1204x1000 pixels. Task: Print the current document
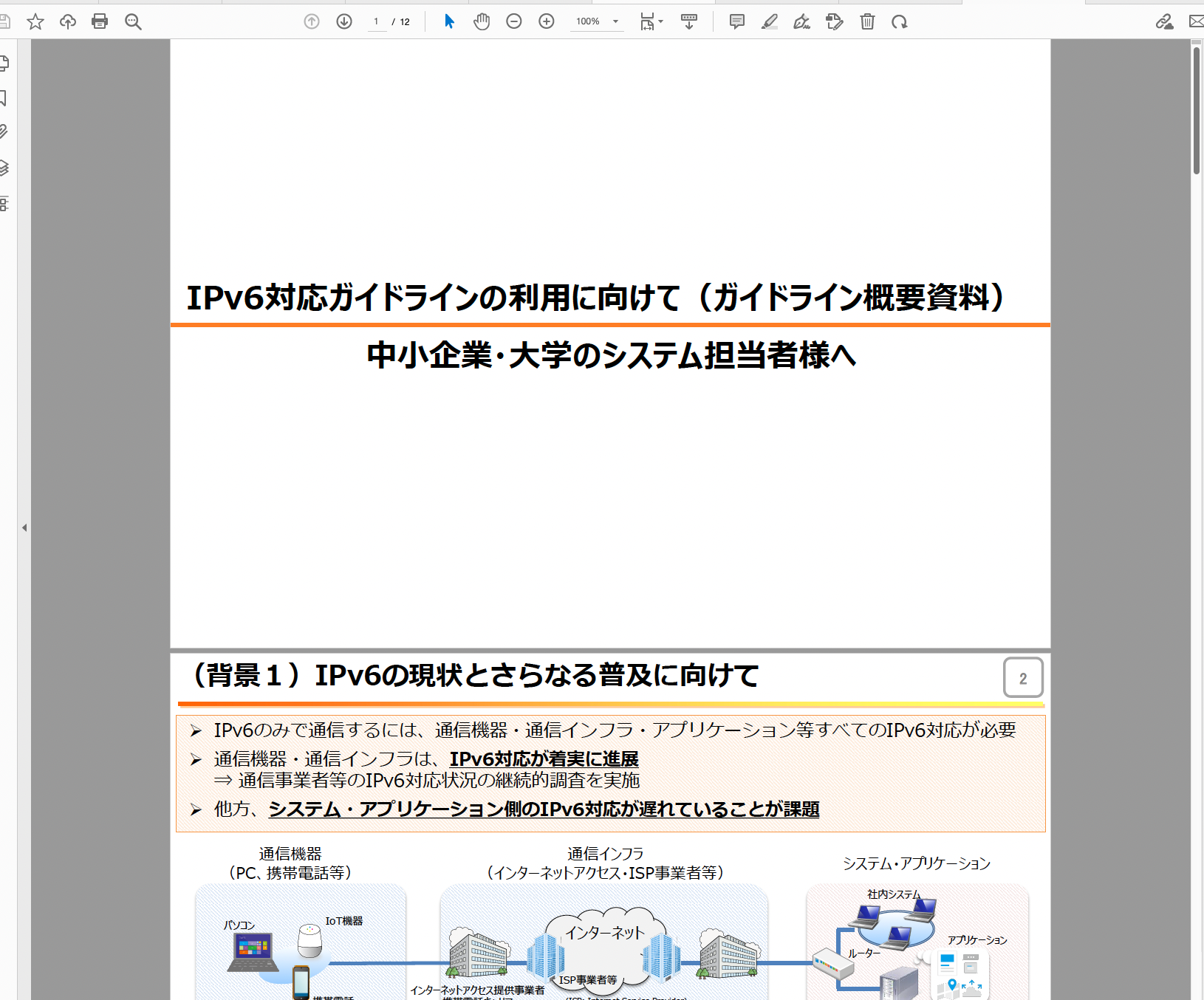(100, 21)
